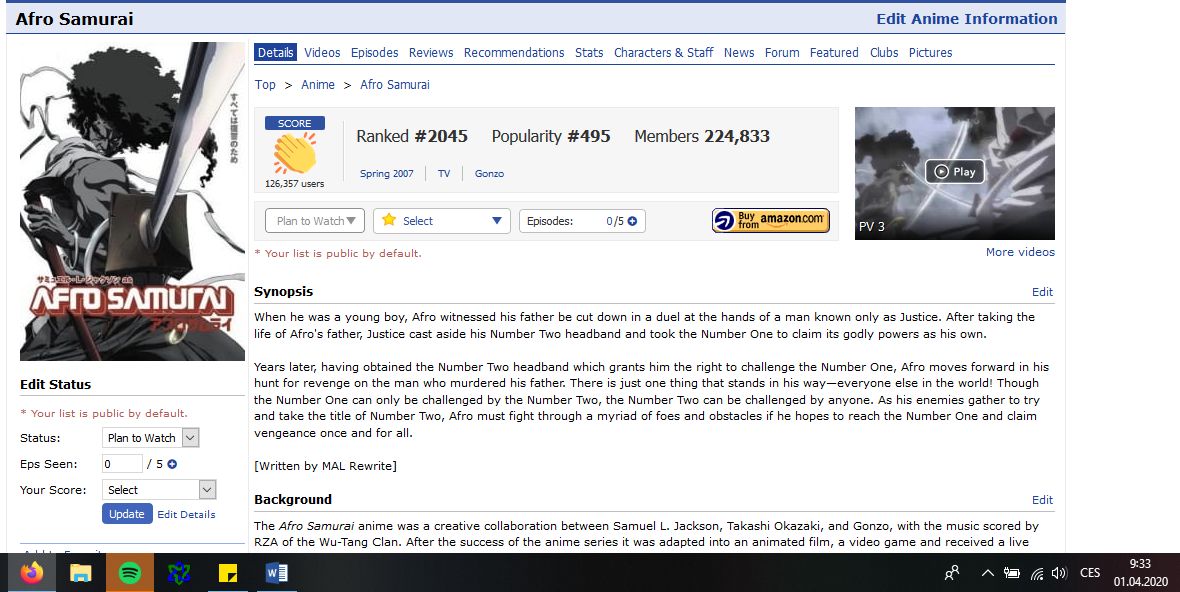Click the Eps Seen input field
The image size is (1180, 592).
(x=123, y=464)
